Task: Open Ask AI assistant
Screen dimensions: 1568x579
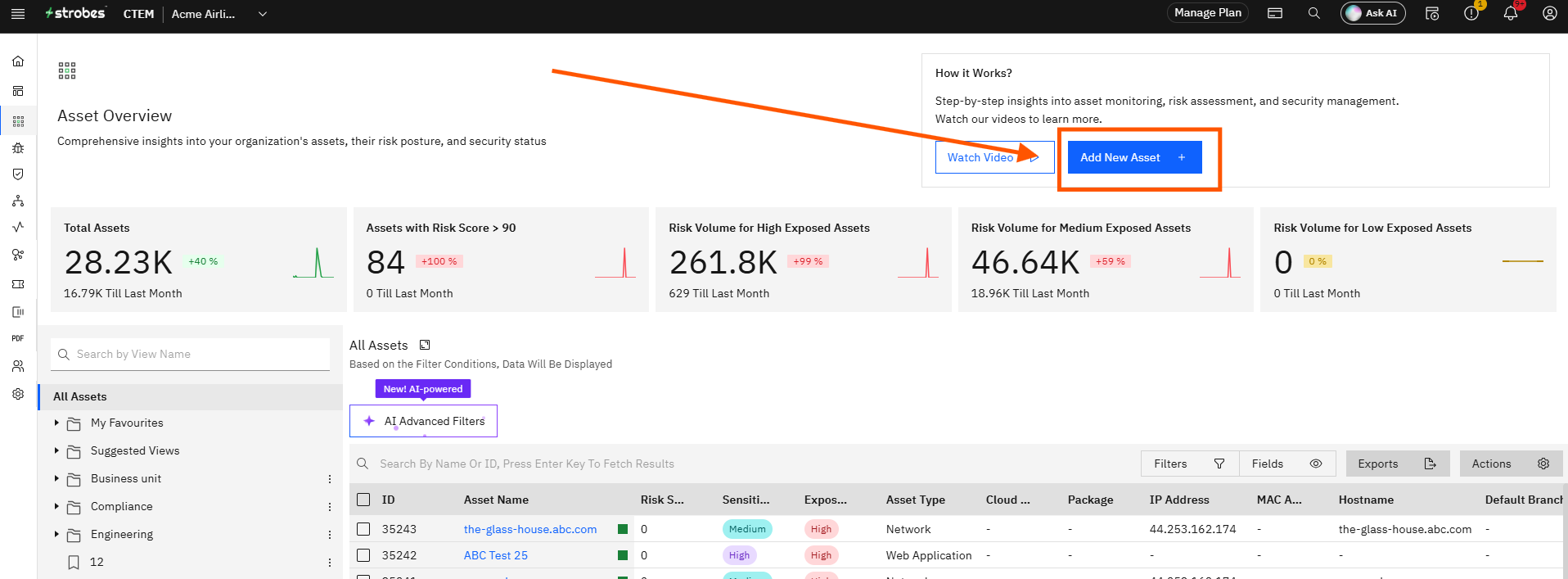Action: tap(1373, 13)
